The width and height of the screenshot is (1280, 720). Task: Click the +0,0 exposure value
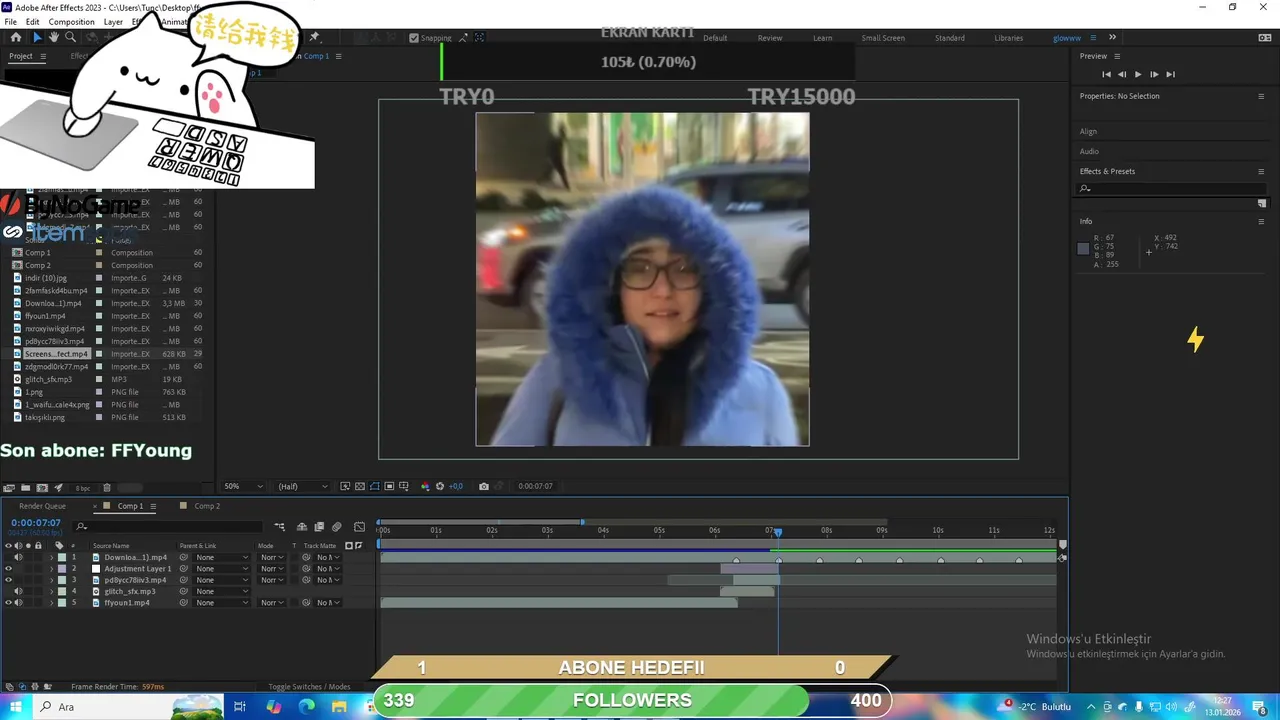coord(456,486)
